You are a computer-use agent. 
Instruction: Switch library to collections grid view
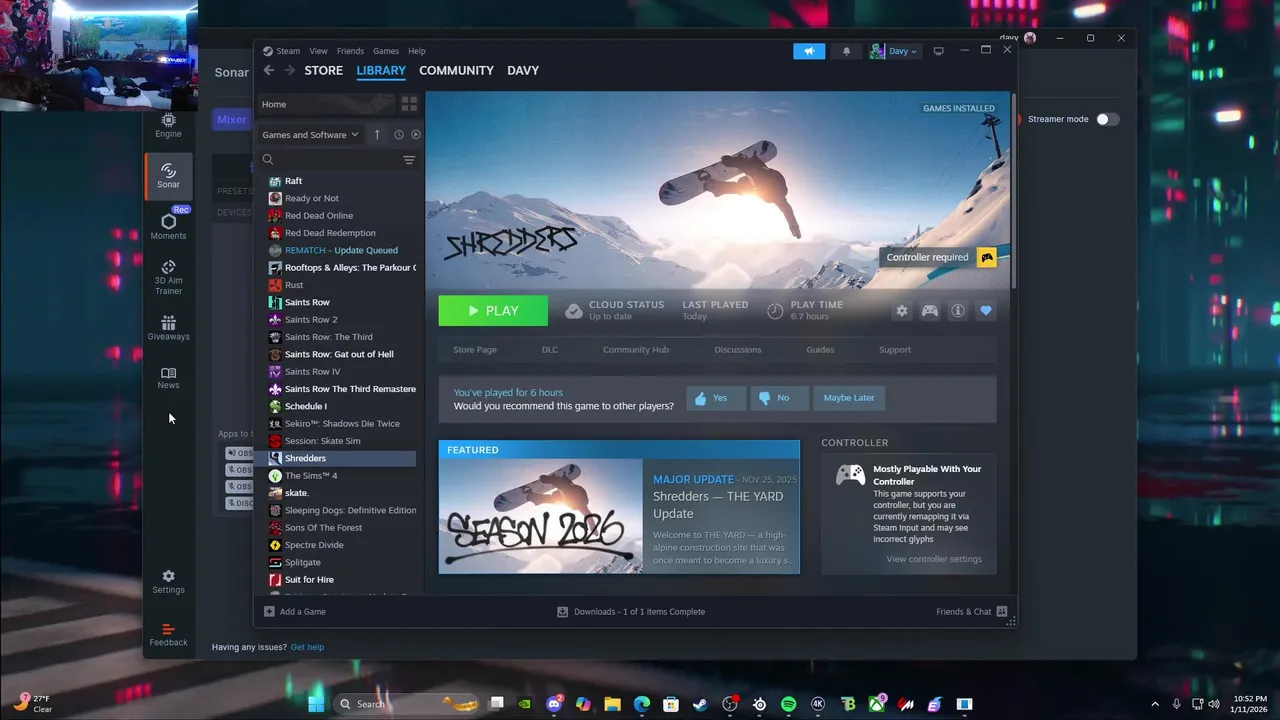[x=409, y=104]
